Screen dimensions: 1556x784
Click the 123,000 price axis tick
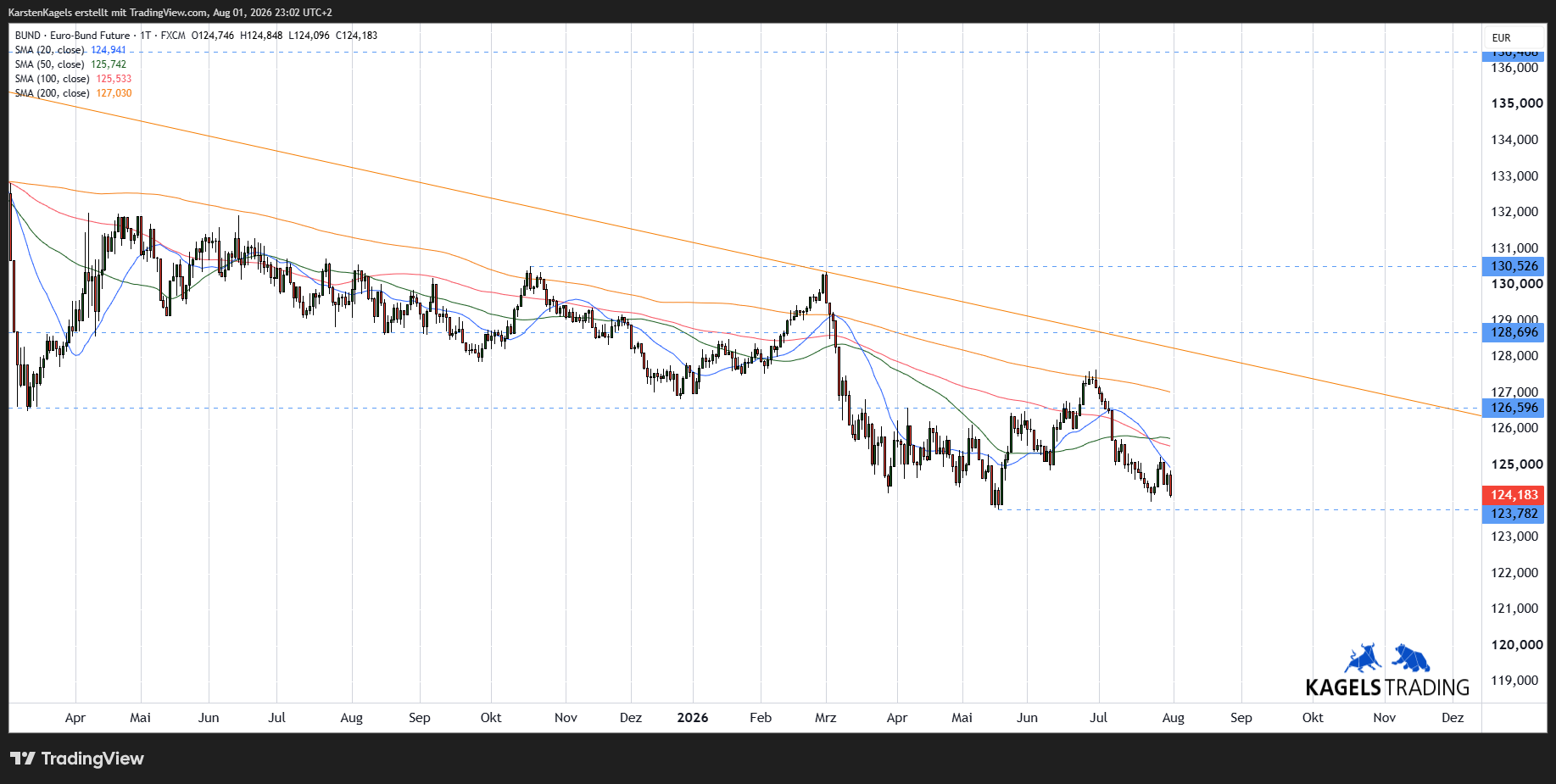tap(1514, 537)
